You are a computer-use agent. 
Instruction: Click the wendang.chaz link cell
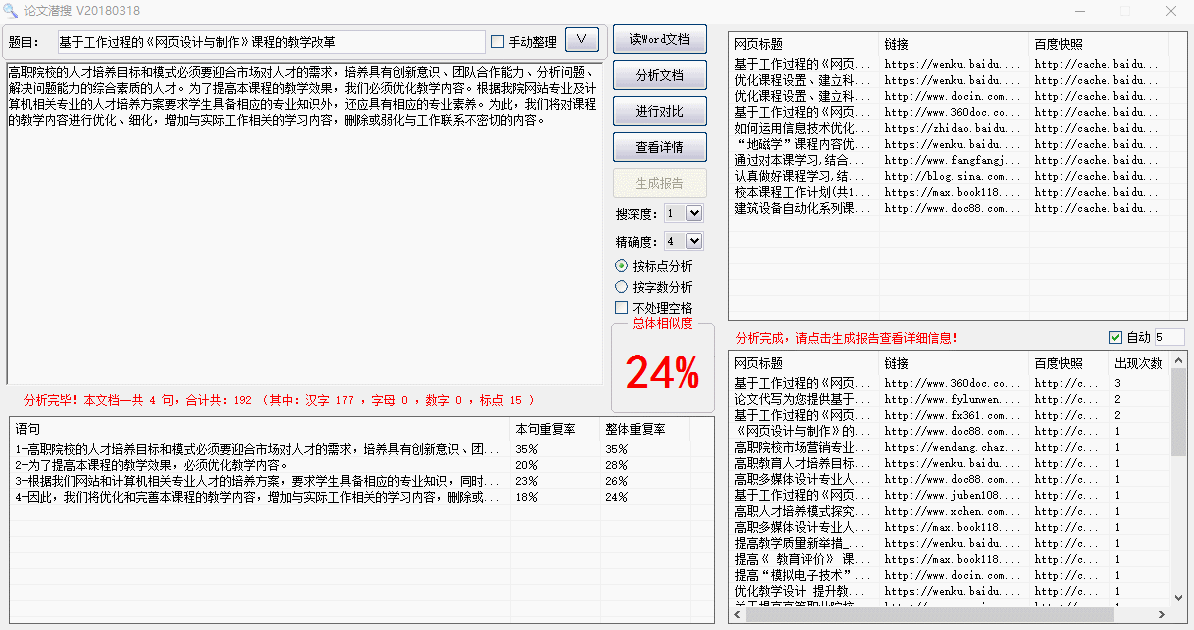pos(953,446)
